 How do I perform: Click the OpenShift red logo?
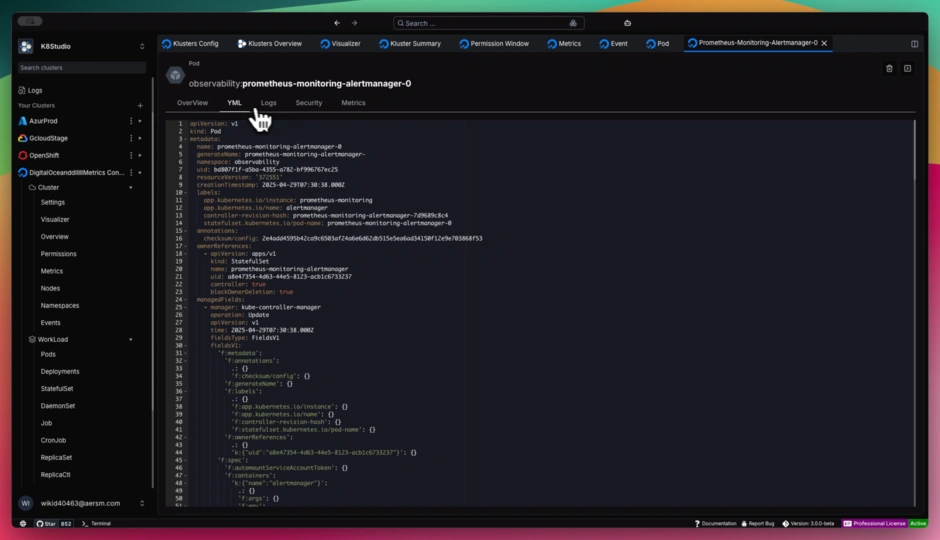[23, 155]
